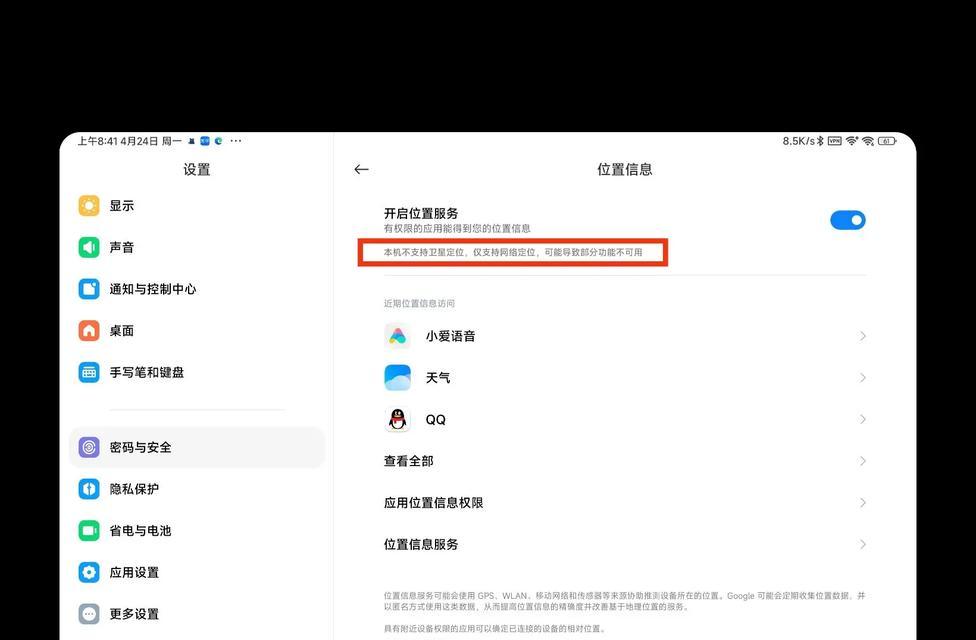Tap the VPN indicator in status bar
Screen dimensions: 976x640
tap(834, 141)
